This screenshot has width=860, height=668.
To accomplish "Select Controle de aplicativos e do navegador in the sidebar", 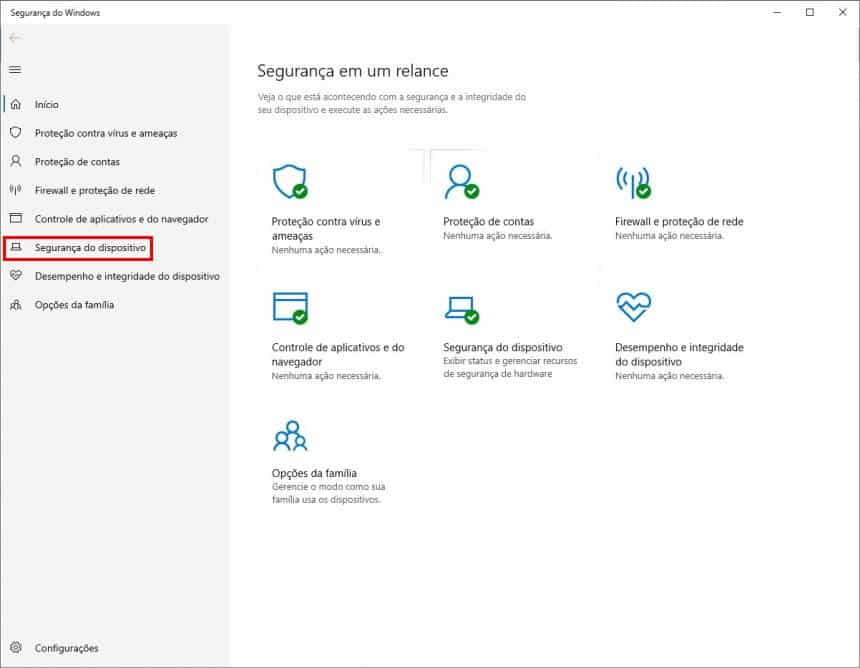I will tap(121, 219).
